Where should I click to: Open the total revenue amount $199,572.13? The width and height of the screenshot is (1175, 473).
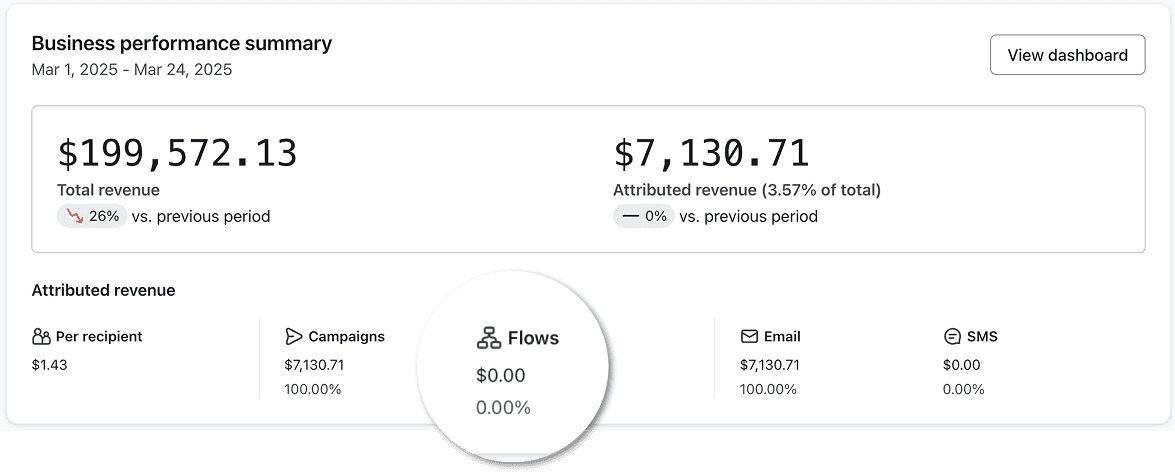178,153
